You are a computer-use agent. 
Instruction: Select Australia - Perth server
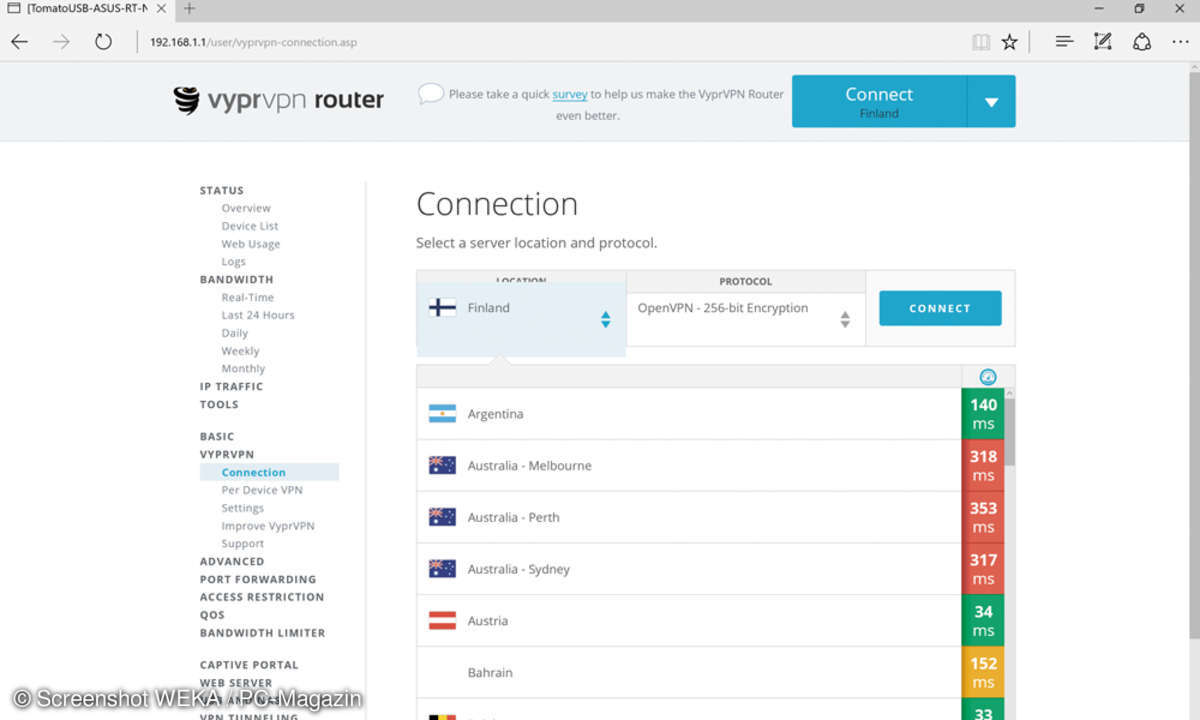tap(689, 517)
